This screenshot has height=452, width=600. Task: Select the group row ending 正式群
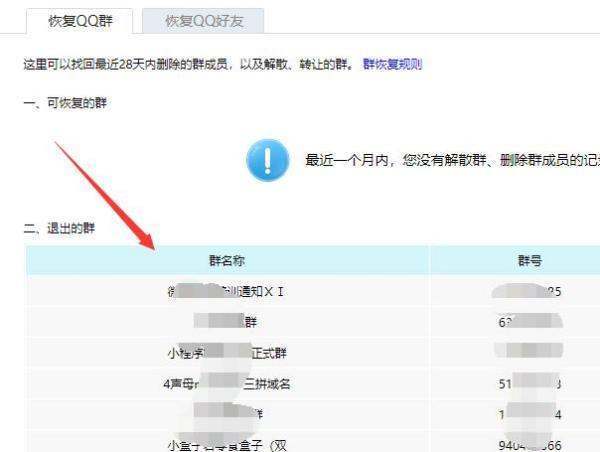click(227, 352)
